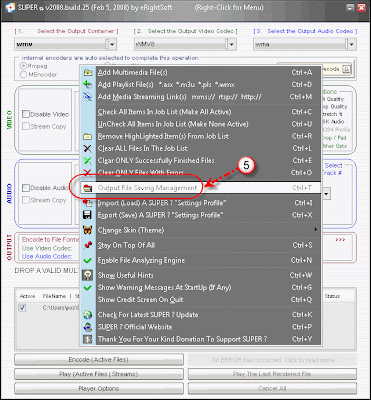Click the Remove HighLighted Item(s) folder icon

[88, 136]
